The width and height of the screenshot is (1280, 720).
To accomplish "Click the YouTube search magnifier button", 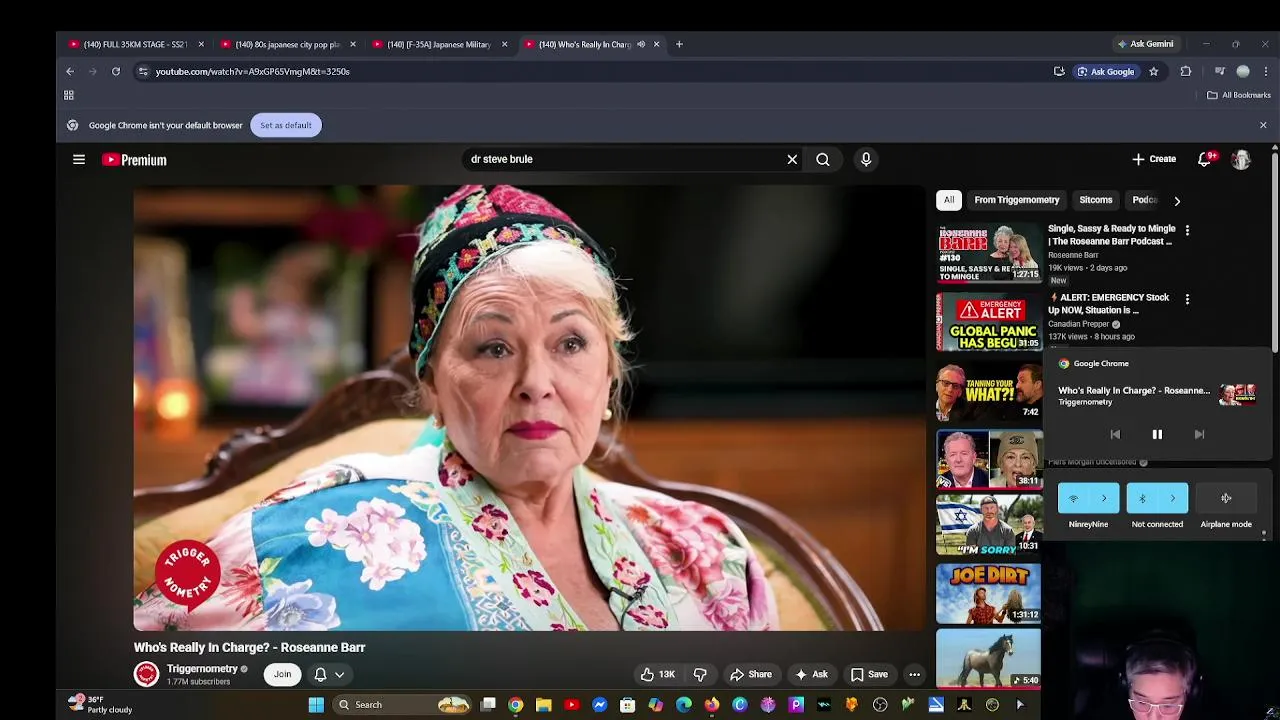I will click(823, 159).
